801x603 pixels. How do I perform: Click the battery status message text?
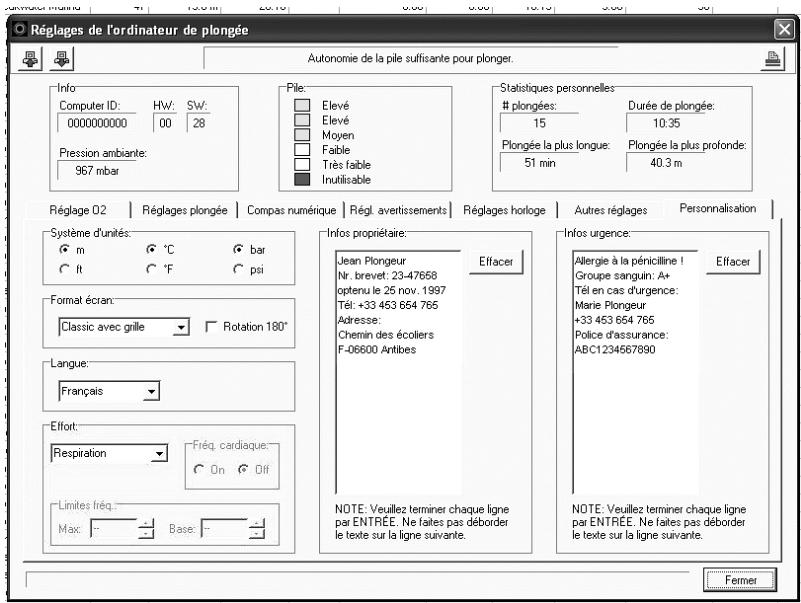410,58
